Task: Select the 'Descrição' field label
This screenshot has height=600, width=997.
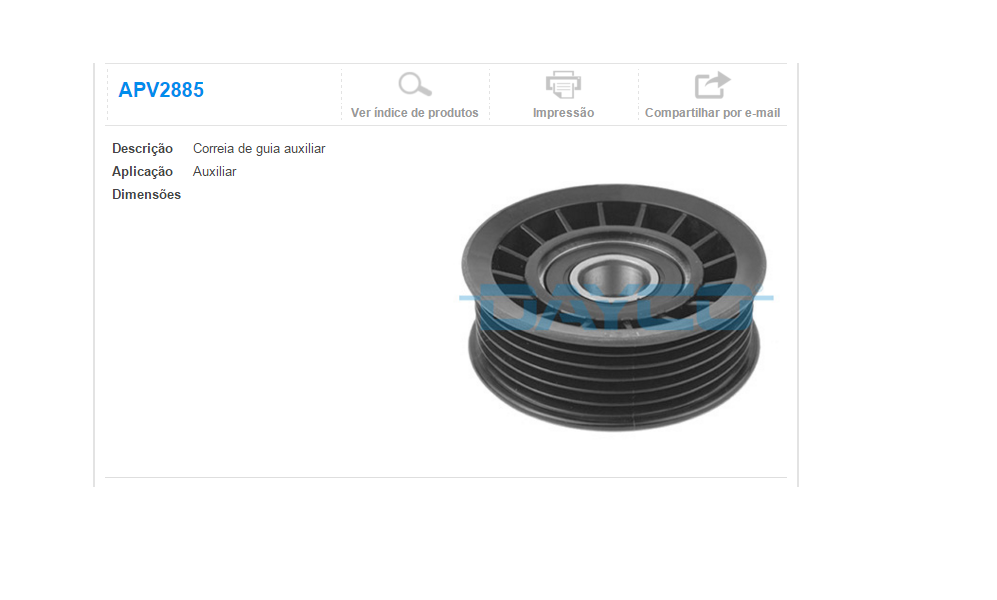Action: pos(142,148)
